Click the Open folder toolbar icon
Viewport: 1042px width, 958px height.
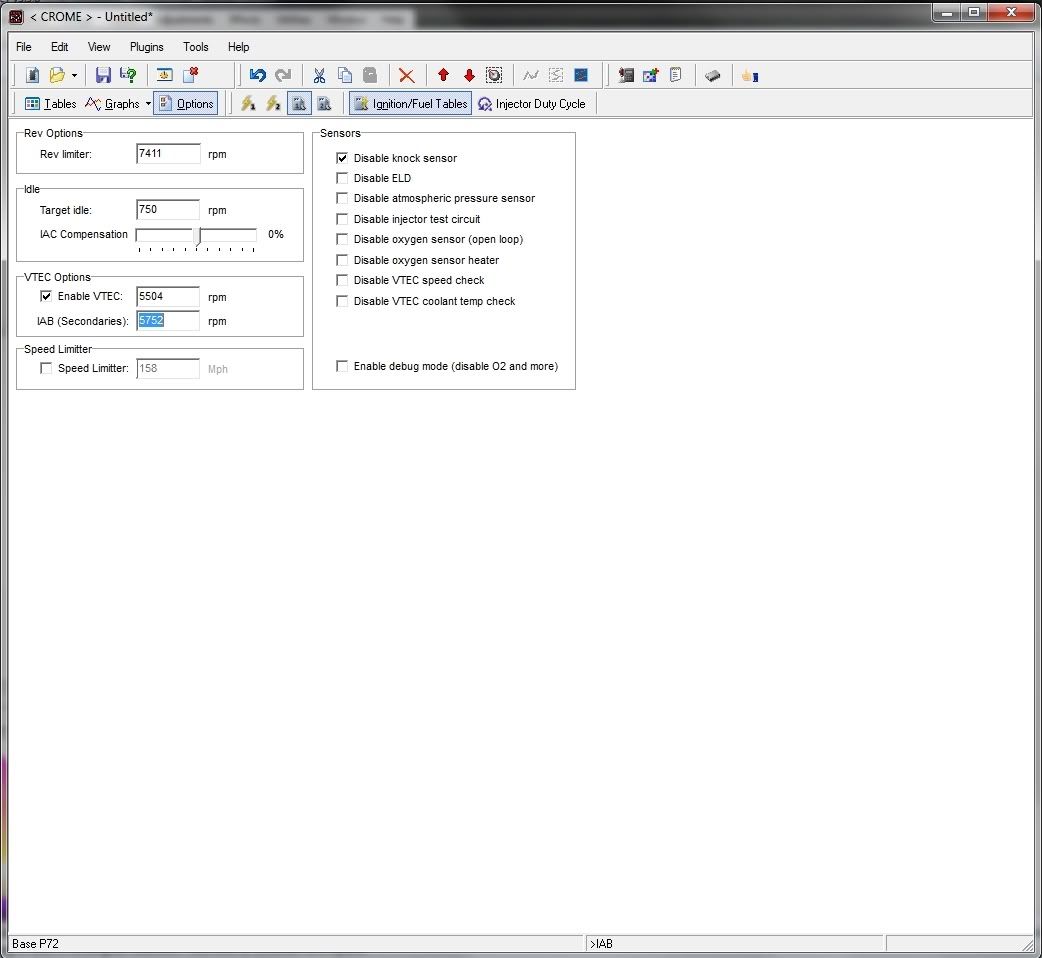click(58, 75)
